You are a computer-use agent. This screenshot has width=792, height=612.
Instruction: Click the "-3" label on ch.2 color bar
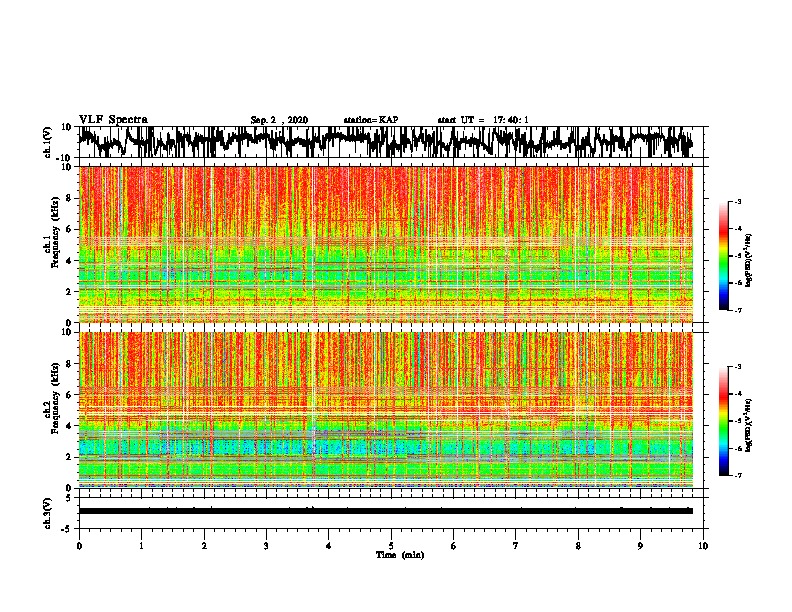point(737,367)
